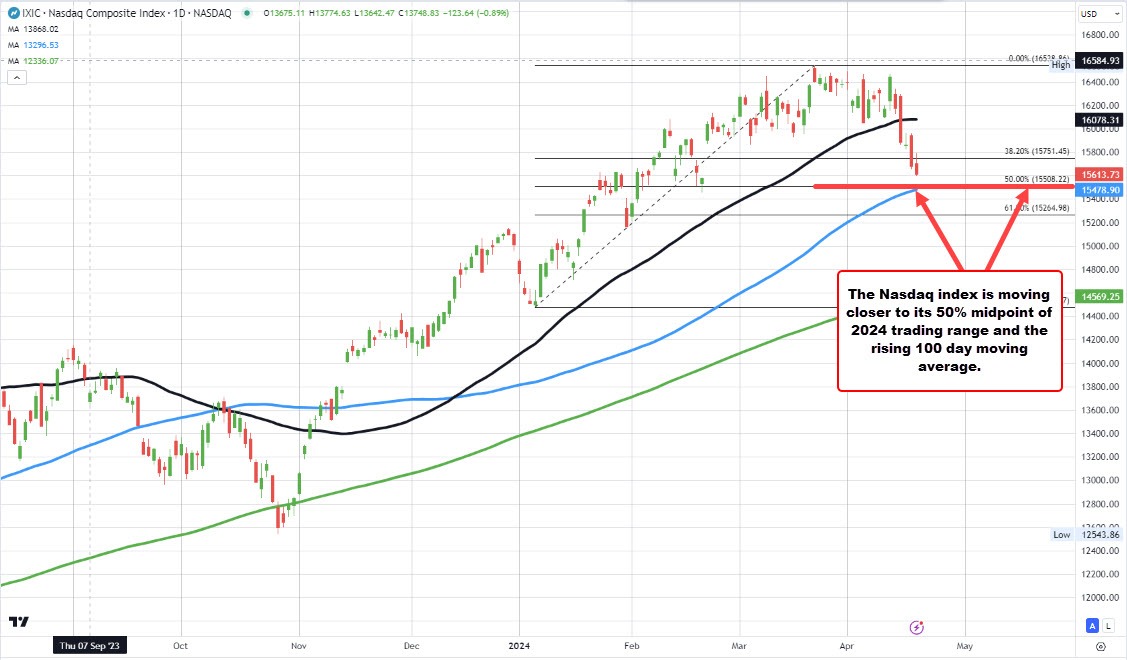Screen dimensions: 1127x660
Task: Click the green market status dot
Action: pos(246,13)
